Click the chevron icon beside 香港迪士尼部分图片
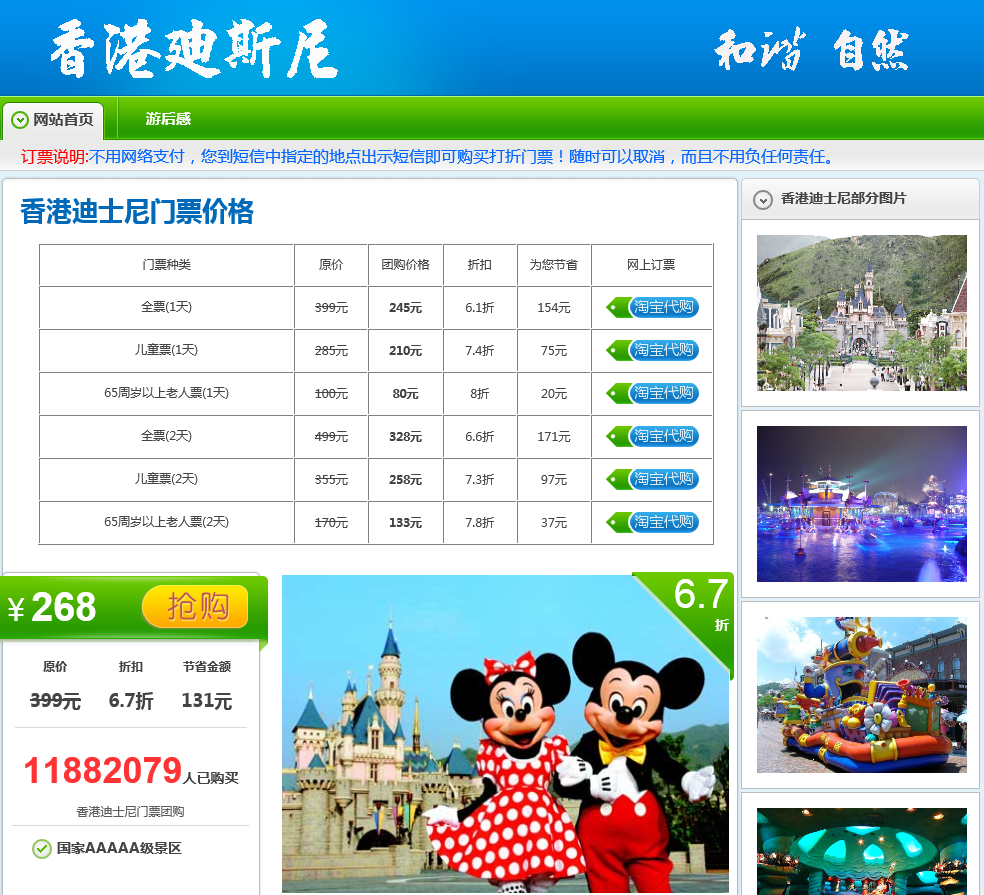 pos(762,200)
